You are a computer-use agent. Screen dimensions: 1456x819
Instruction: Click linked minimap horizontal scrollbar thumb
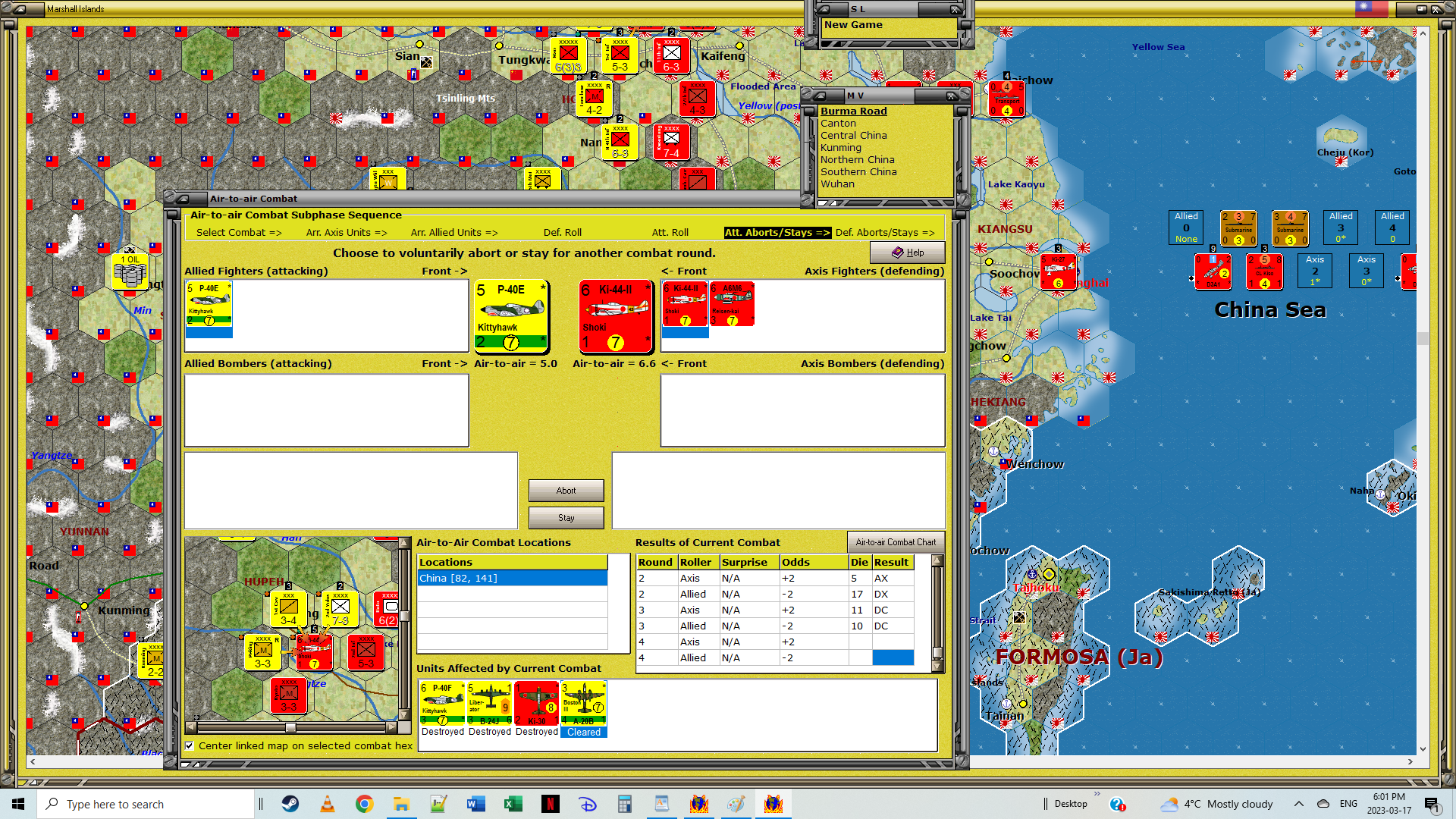(x=290, y=727)
